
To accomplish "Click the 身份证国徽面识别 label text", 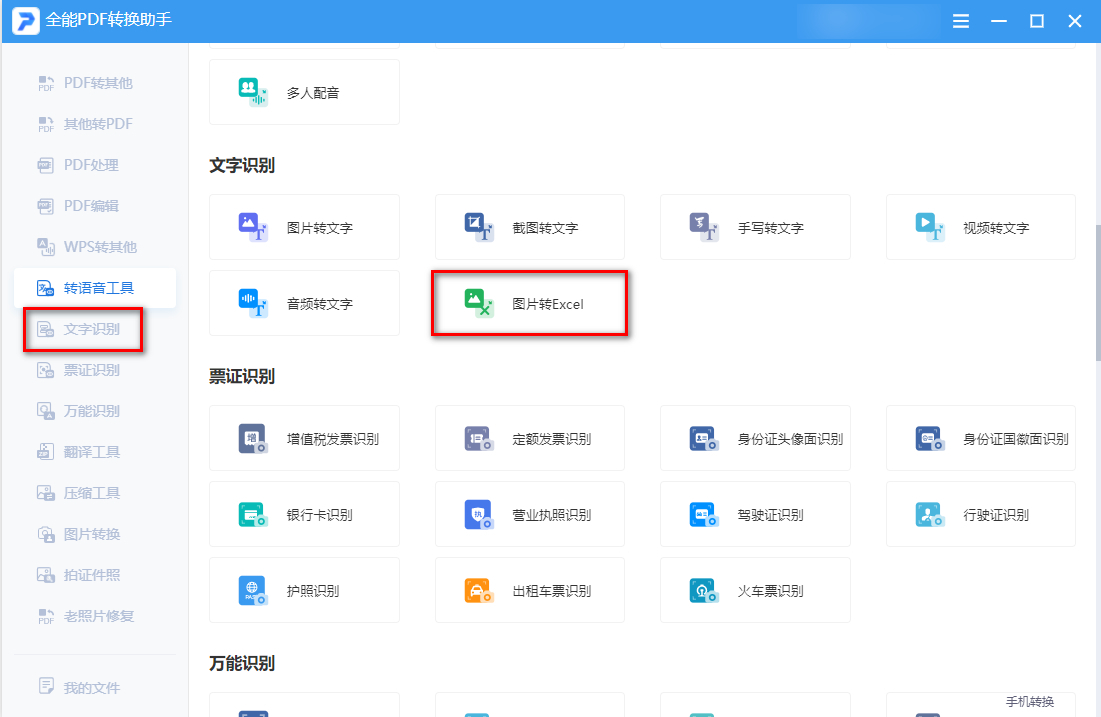I will coord(1015,439).
